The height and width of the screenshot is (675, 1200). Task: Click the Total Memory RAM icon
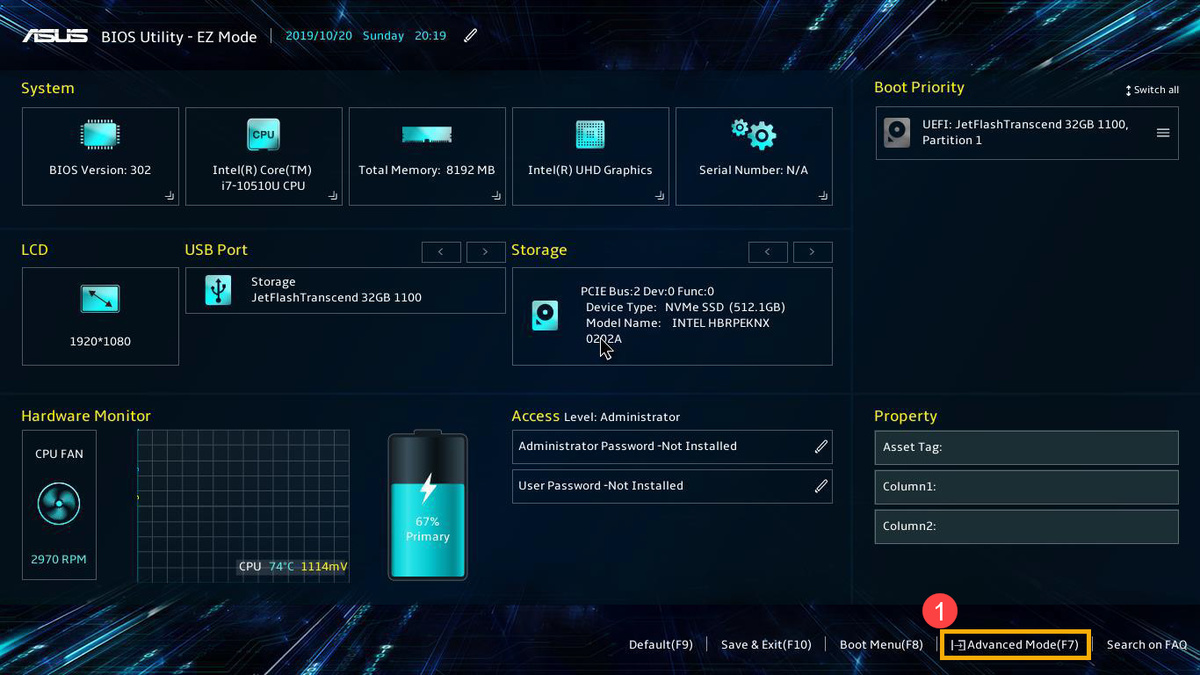click(427, 134)
